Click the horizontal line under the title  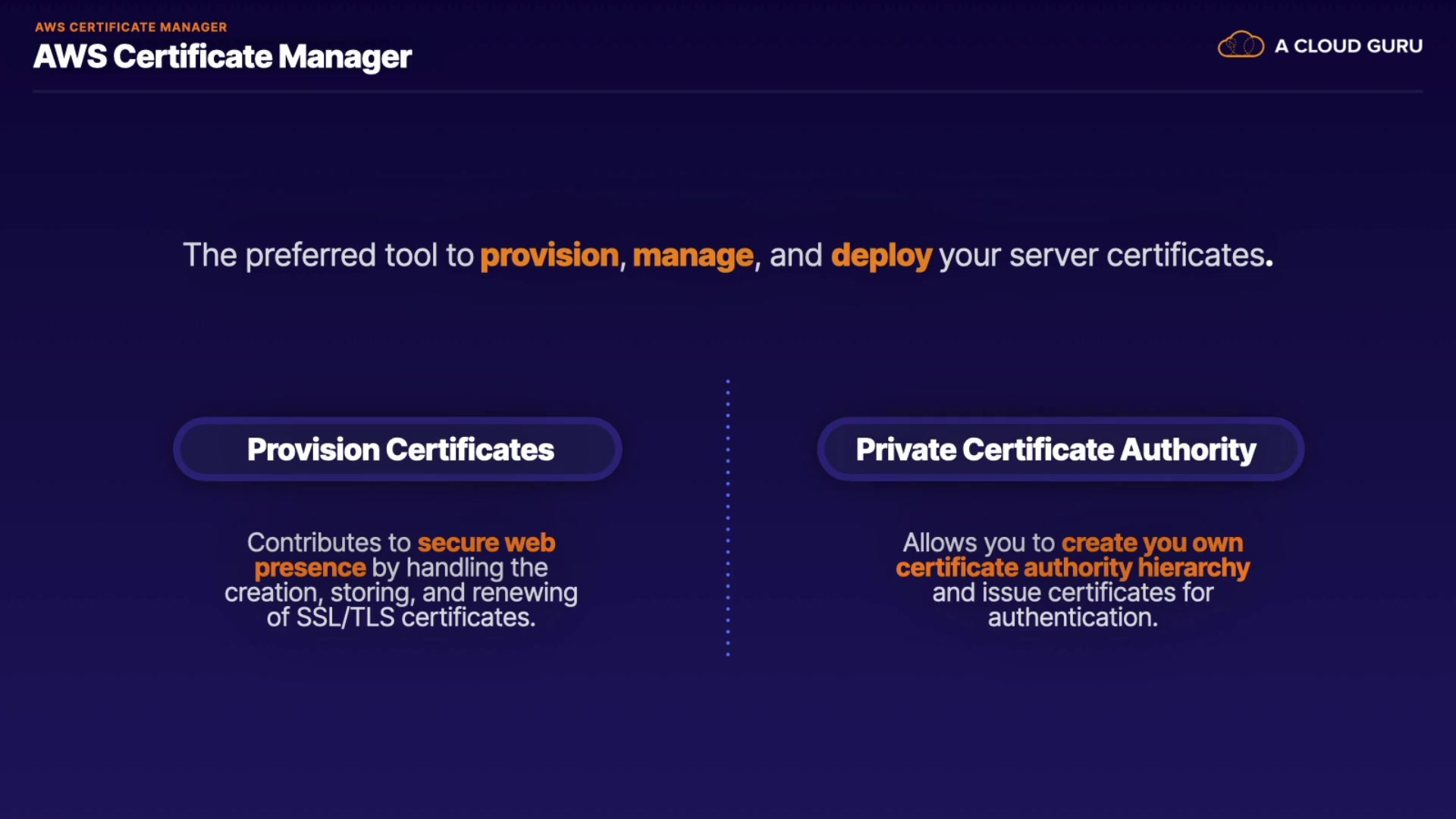click(728, 92)
